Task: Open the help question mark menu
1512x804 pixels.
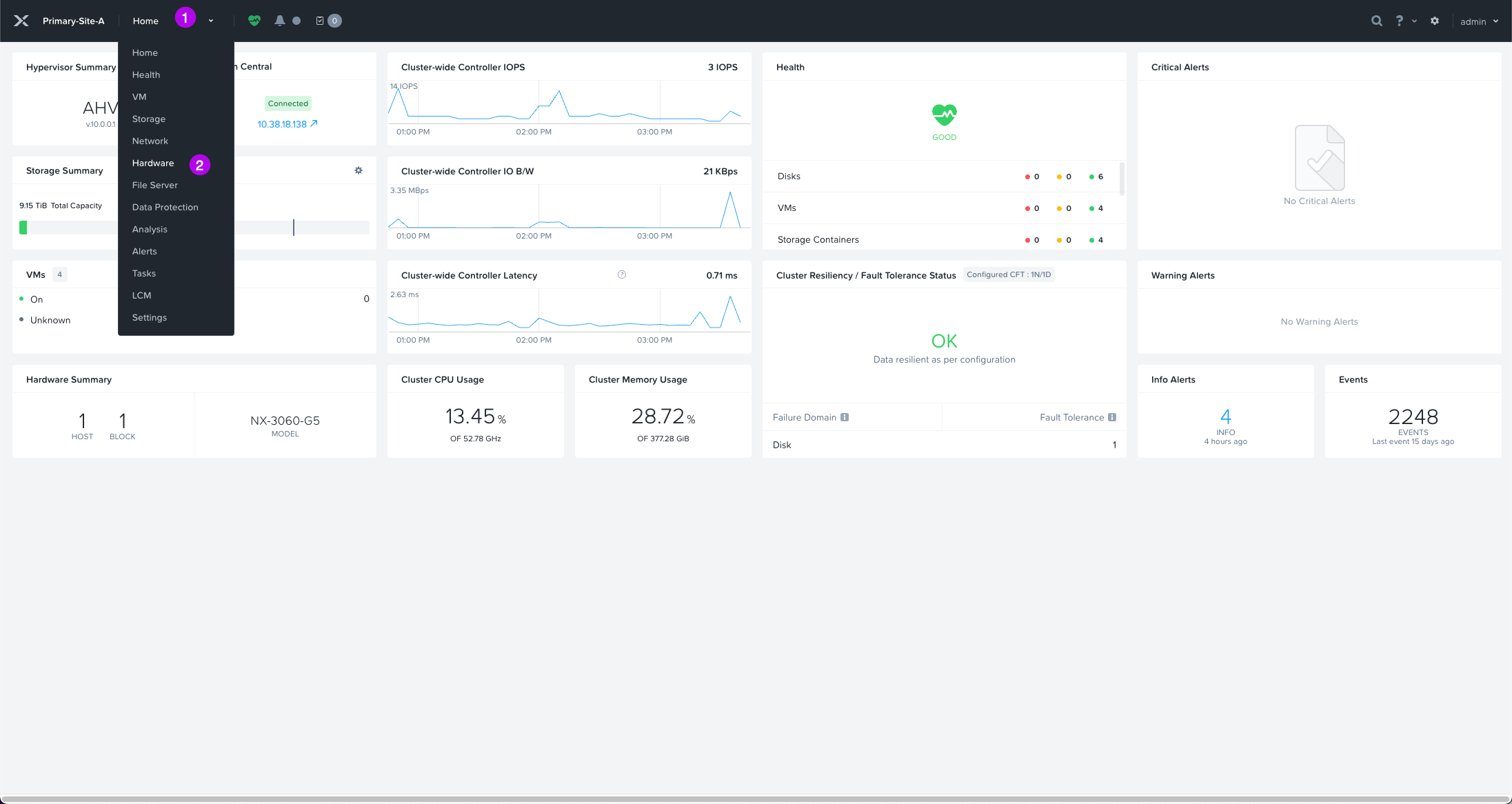Action: pos(1399,21)
